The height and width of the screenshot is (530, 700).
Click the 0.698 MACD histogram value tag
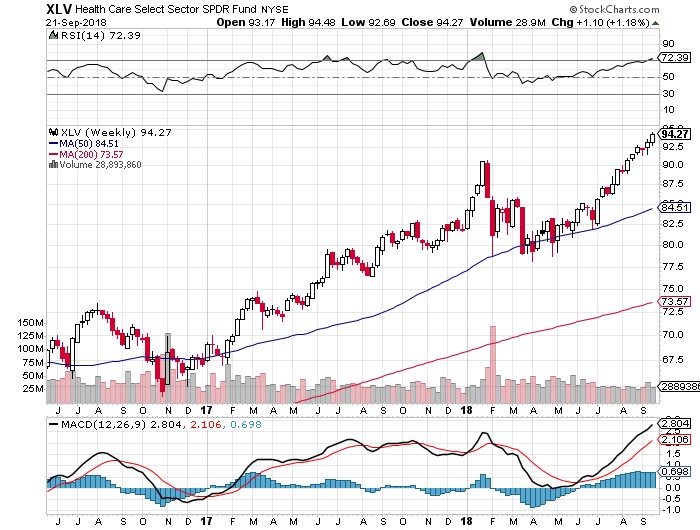pyautogui.click(x=675, y=472)
